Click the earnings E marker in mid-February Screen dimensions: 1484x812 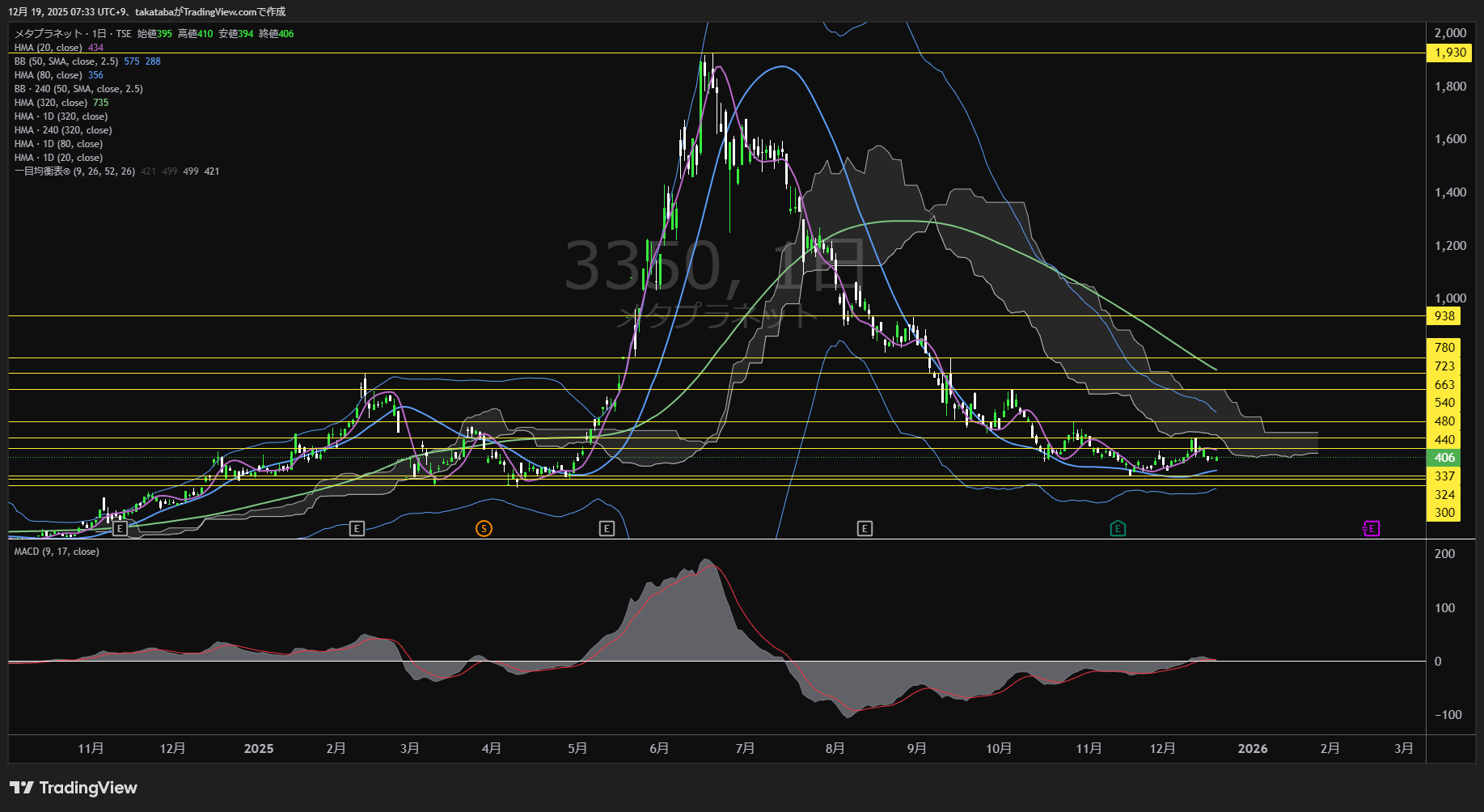[x=357, y=529]
